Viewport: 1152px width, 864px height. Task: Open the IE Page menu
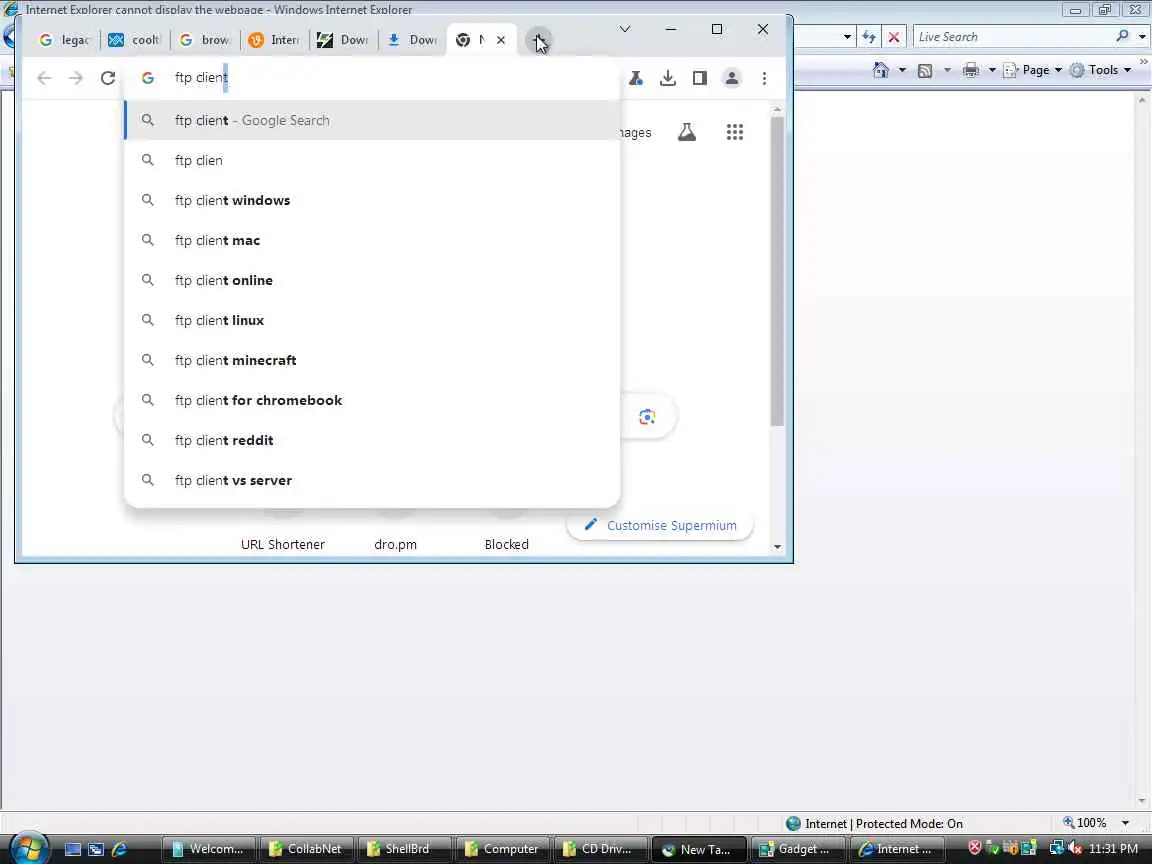[x=1033, y=71]
